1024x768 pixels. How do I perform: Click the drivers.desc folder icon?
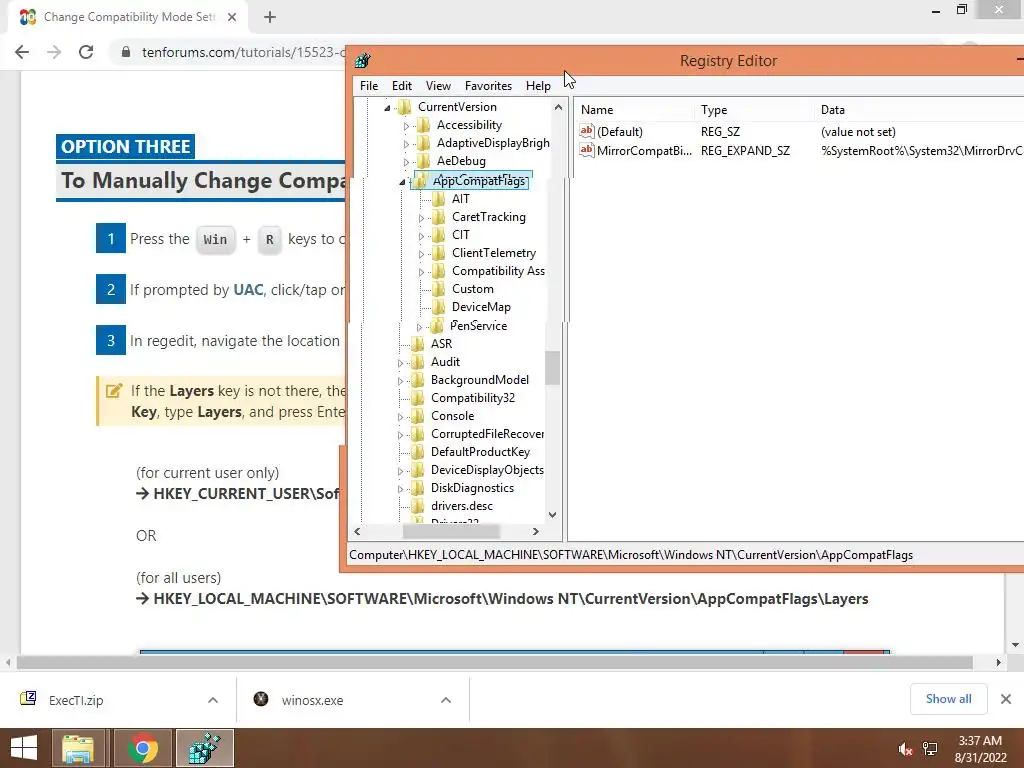pos(418,506)
